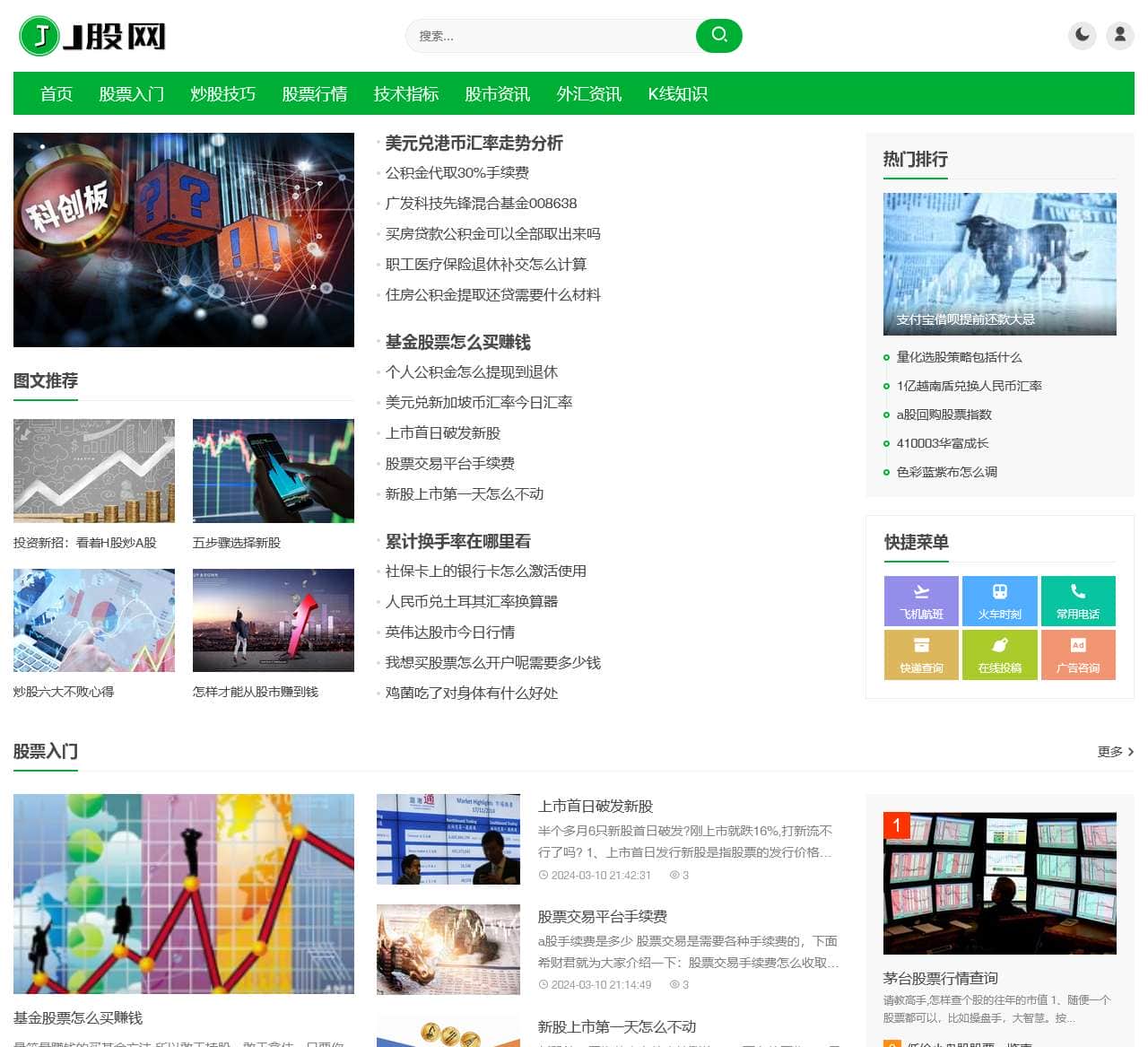Click the 英伟达股市今日行情 link
The image size is (1148, 1047).
tap(451, 632)
